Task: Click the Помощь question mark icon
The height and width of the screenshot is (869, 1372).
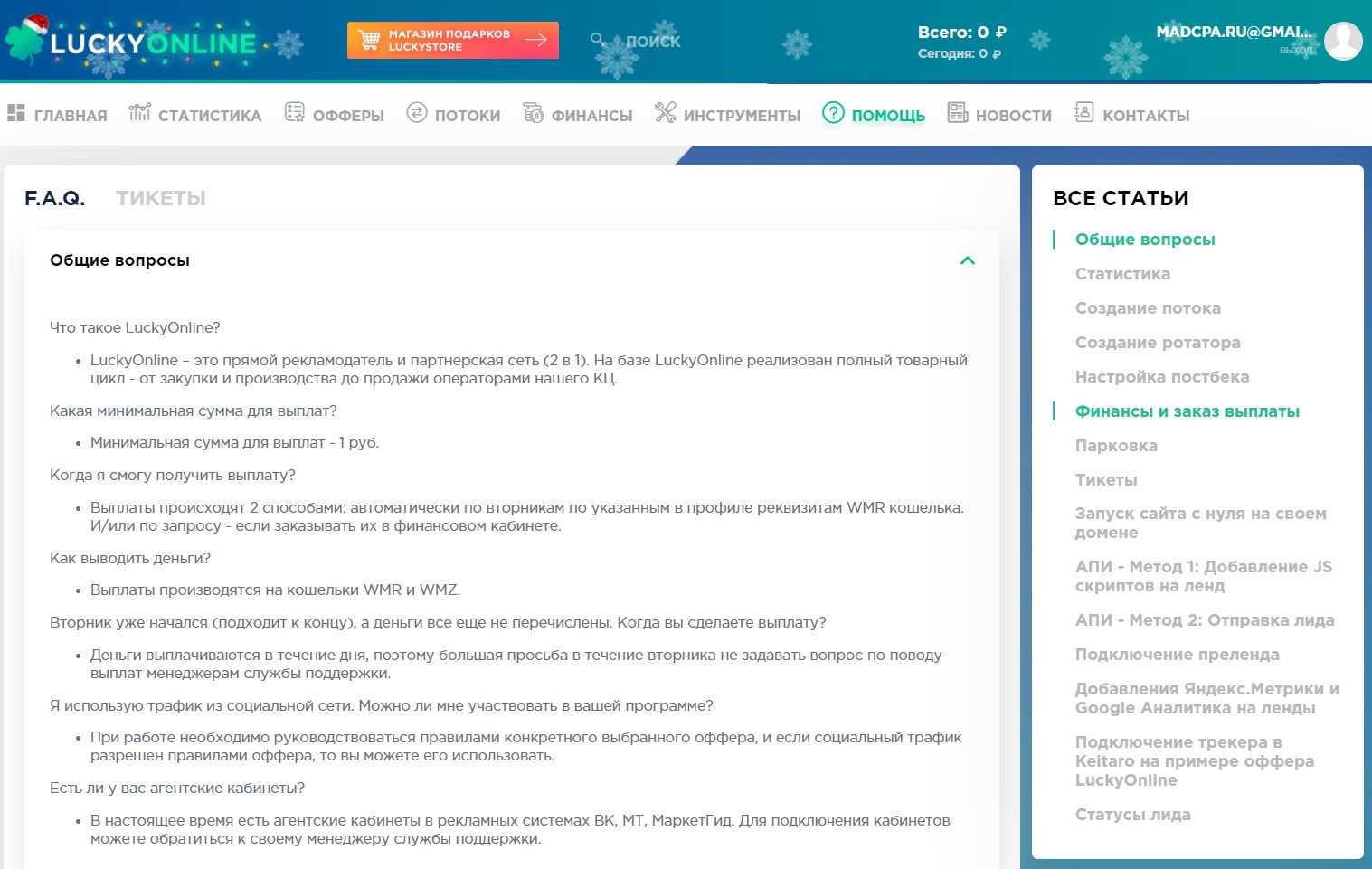Action: click(x=833, y=113)
